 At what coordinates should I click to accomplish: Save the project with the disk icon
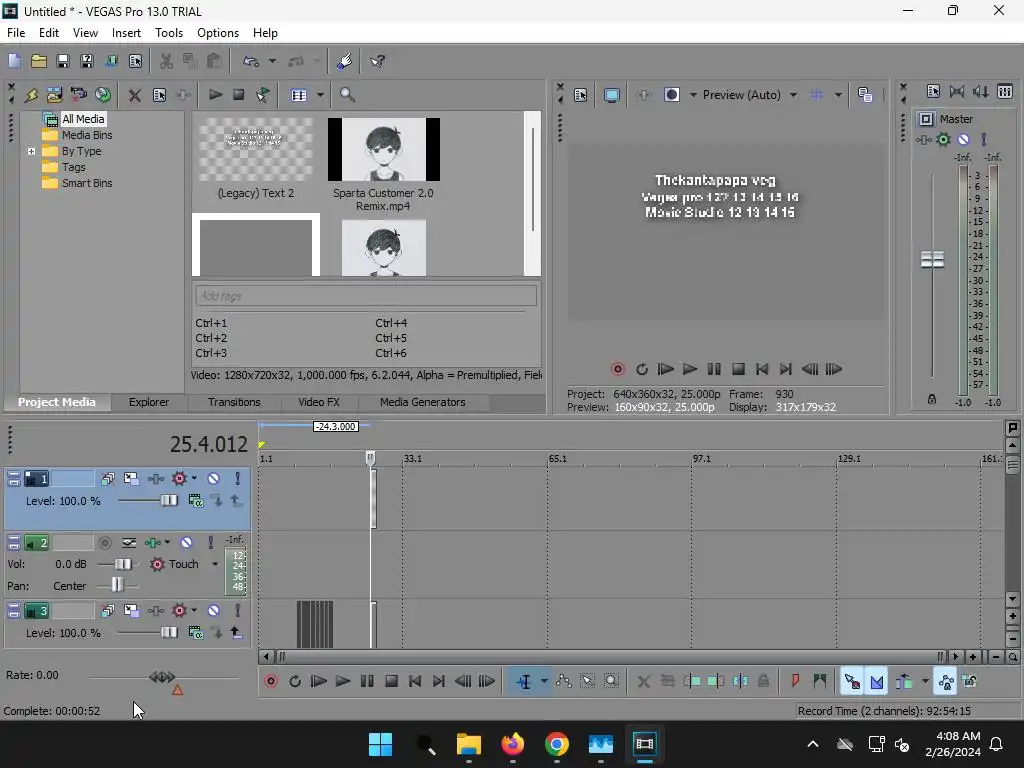63,61
